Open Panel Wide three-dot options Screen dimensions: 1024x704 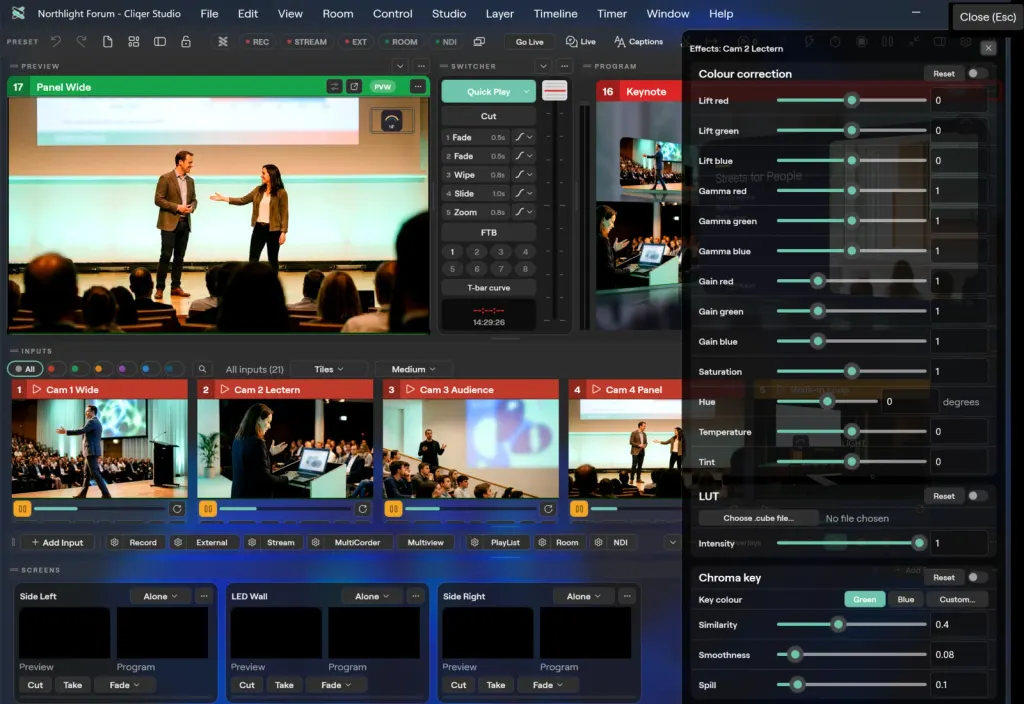(418, 87)
